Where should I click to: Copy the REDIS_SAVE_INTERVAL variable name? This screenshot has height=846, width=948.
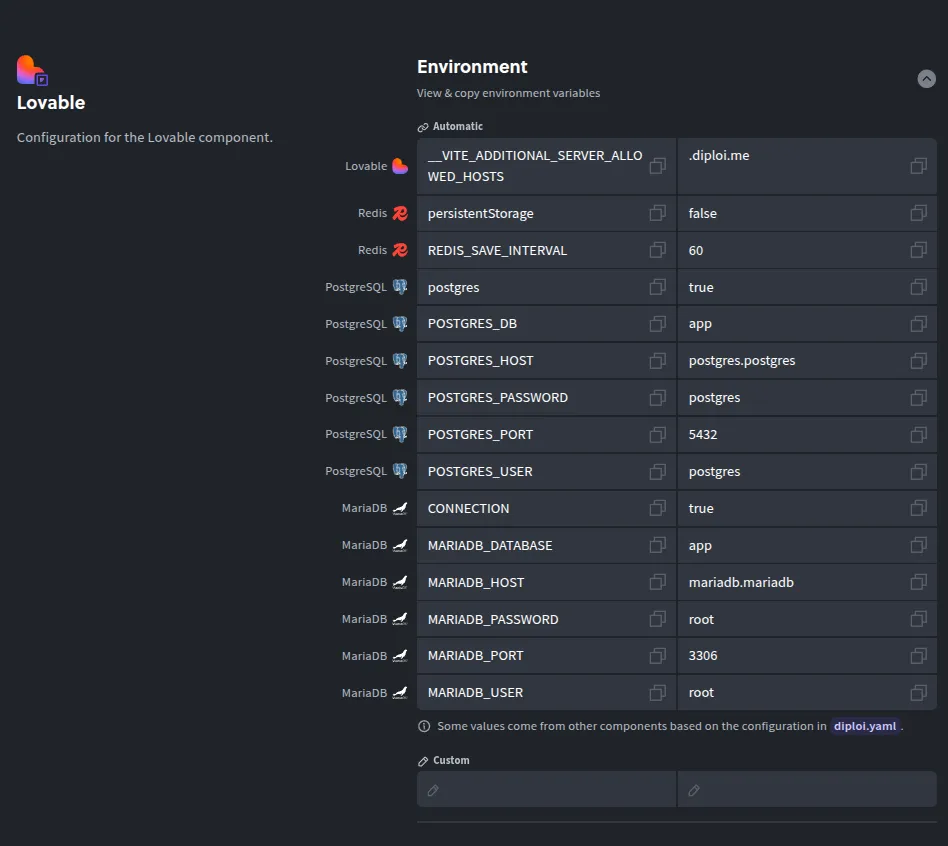[657, 250]
